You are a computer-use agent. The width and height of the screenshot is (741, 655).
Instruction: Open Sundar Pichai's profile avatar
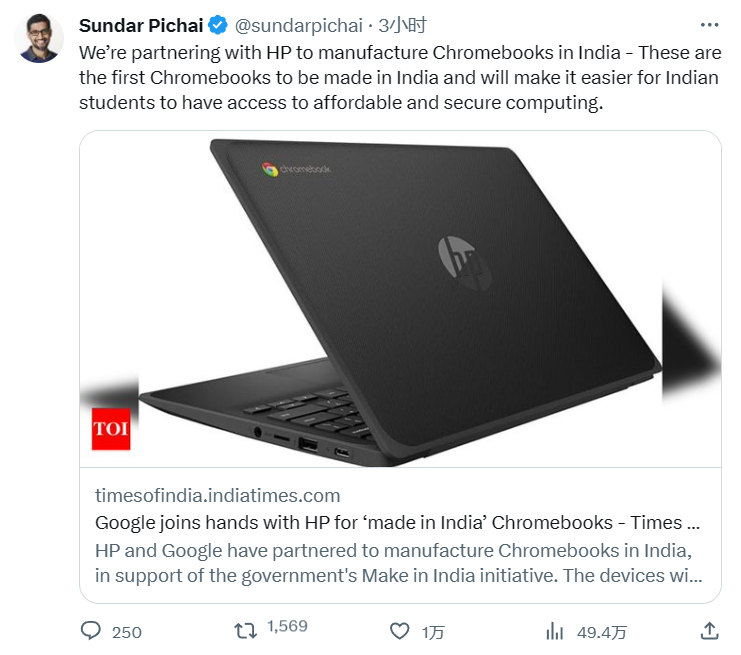point(39,39)
